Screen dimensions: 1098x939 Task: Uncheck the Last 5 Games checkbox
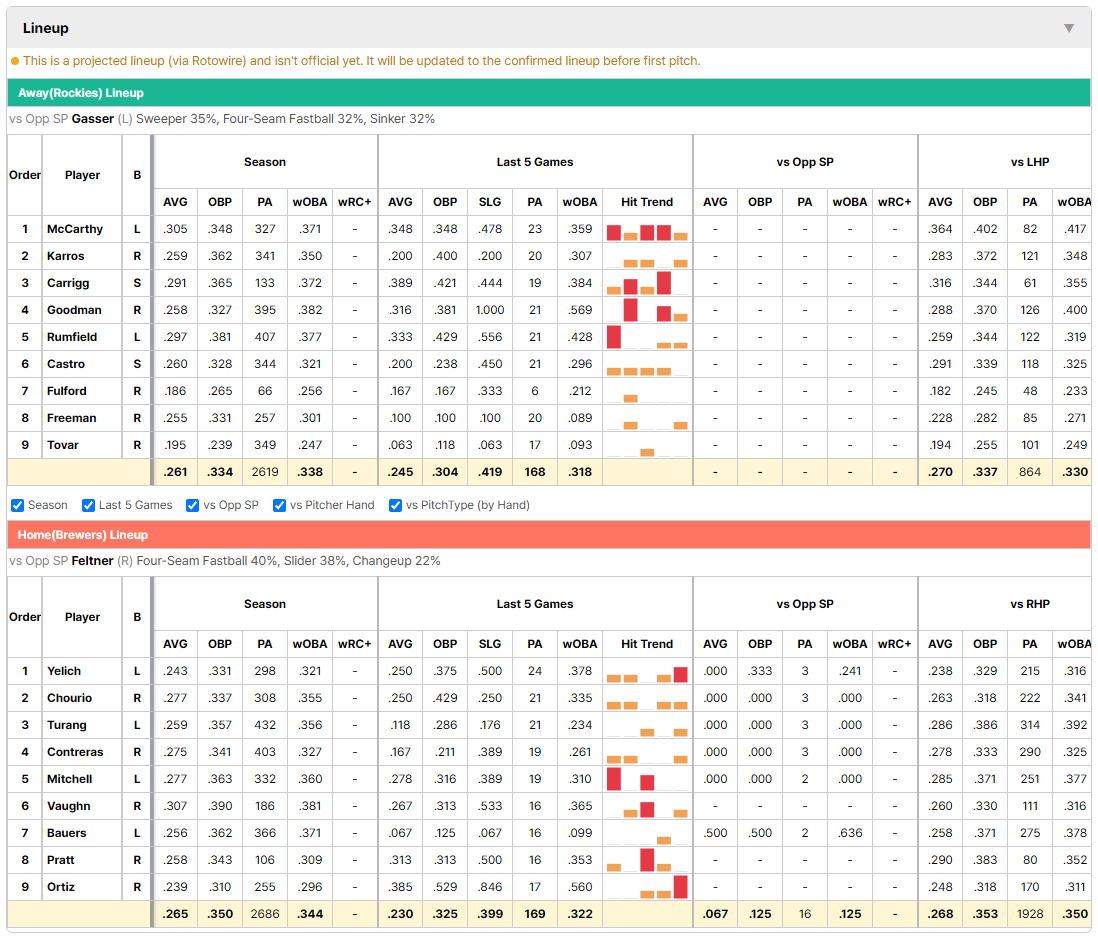pos(88,506)
